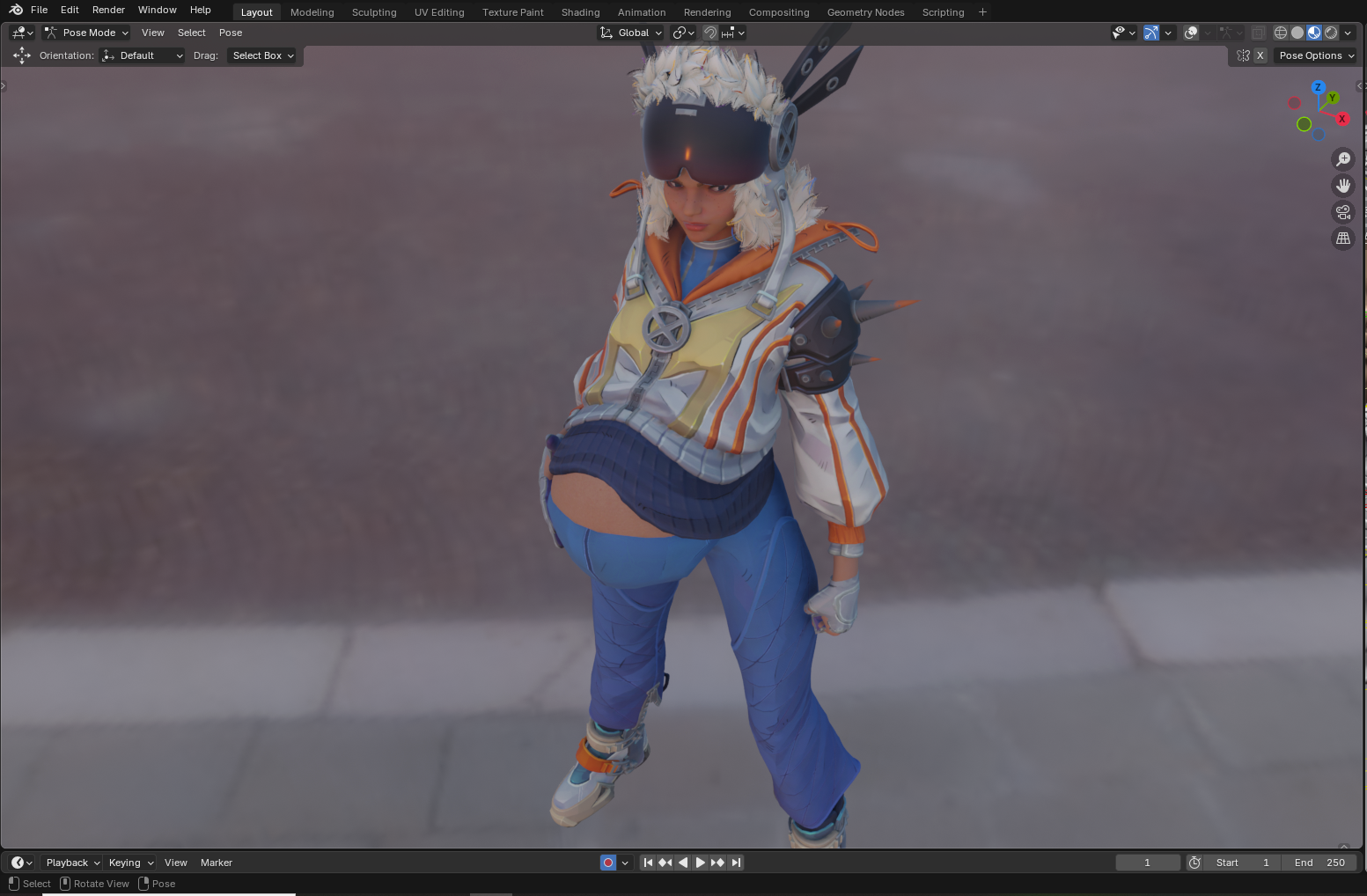
Task: Click the zoom view magnifier icon
Action: click(x=1343, y=159)
